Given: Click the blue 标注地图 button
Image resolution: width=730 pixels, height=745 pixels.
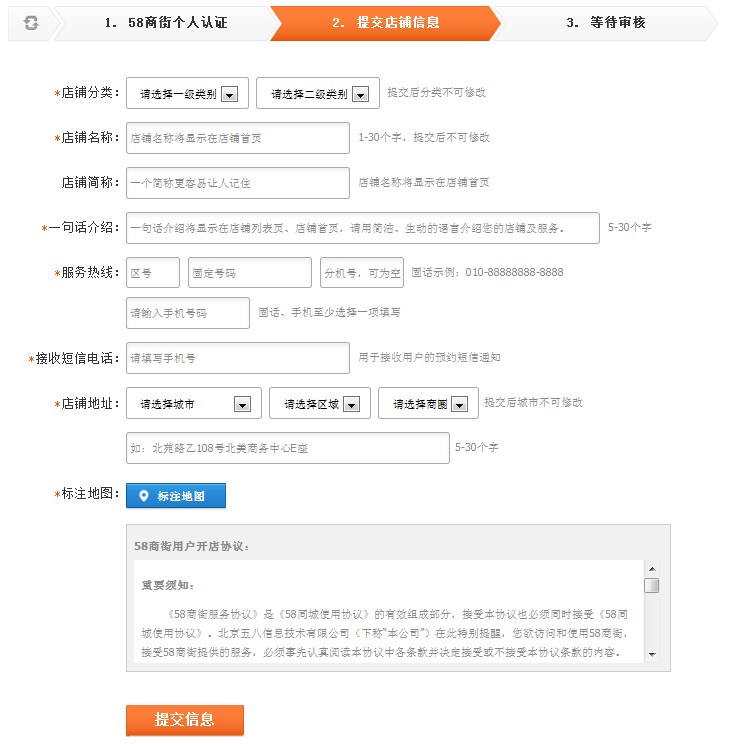Looking at the screenshot, I should [176, 496].
